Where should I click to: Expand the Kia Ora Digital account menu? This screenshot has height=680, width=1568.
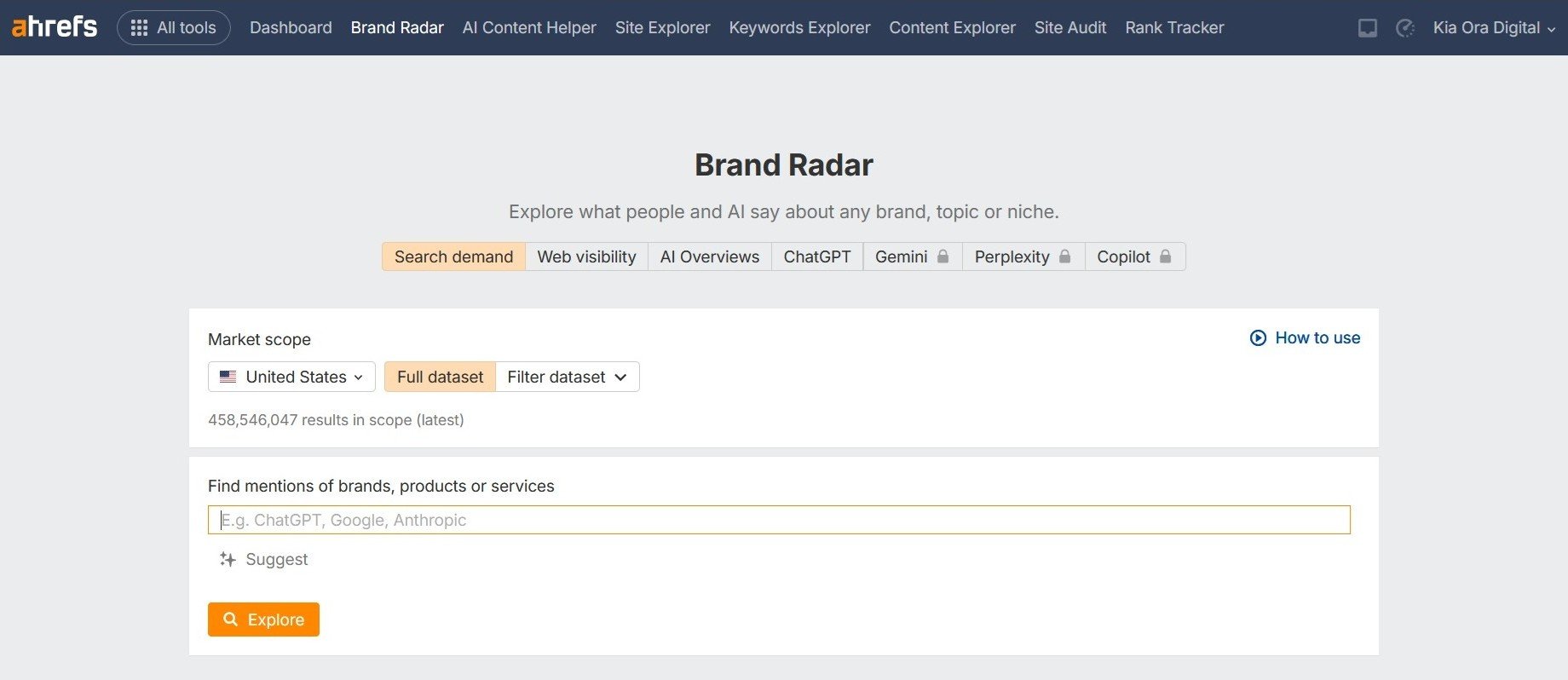[x=1494, y=27]
